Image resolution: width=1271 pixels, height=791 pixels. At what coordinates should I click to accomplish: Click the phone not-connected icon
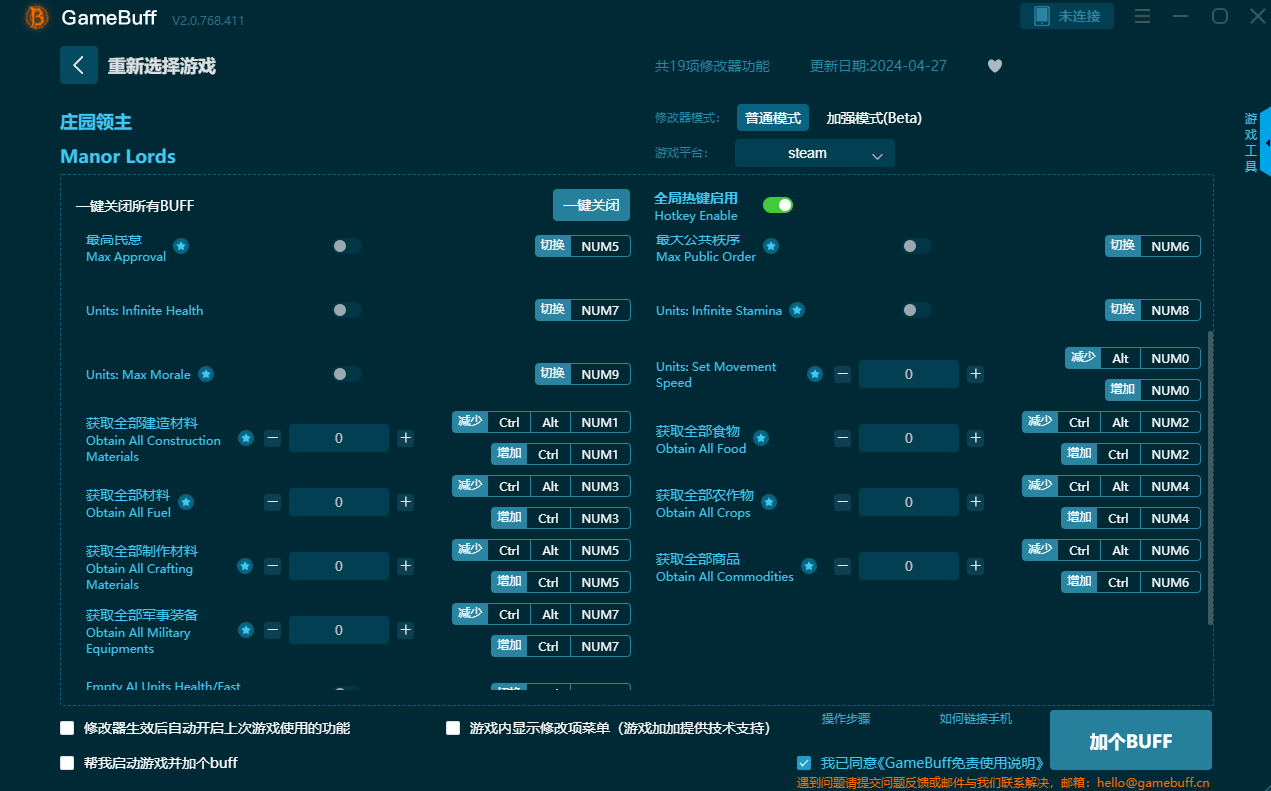[x=1042, y=16]
